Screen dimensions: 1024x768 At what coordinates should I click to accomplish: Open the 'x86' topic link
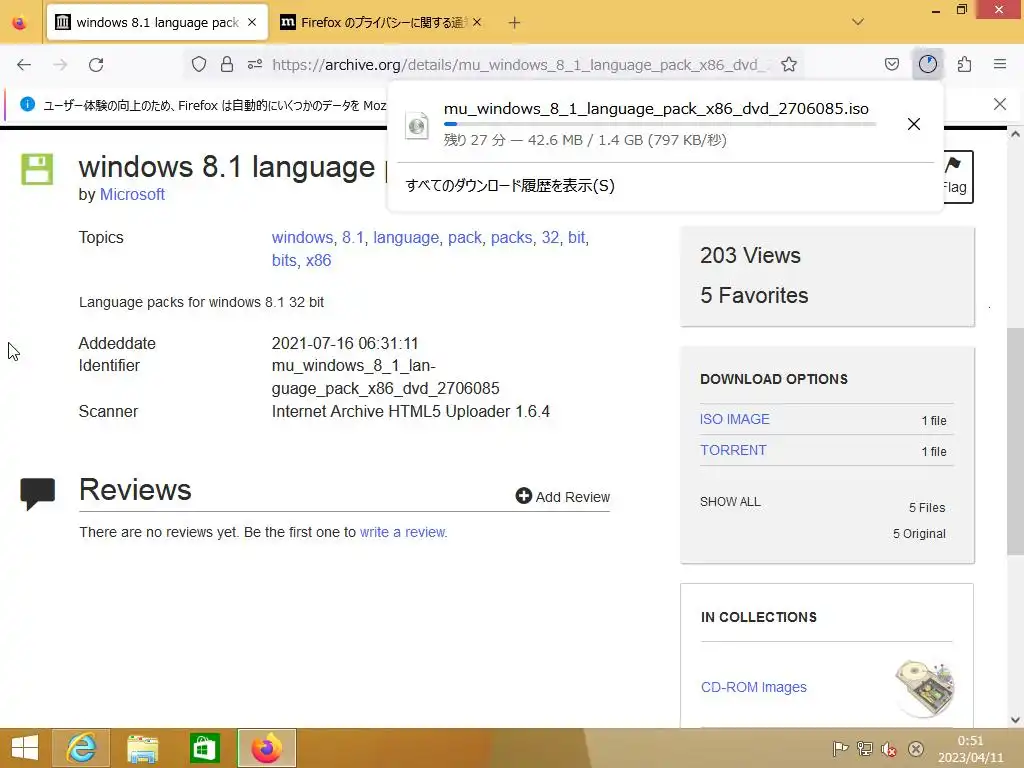pyautogui.click(x=318, y=260)
